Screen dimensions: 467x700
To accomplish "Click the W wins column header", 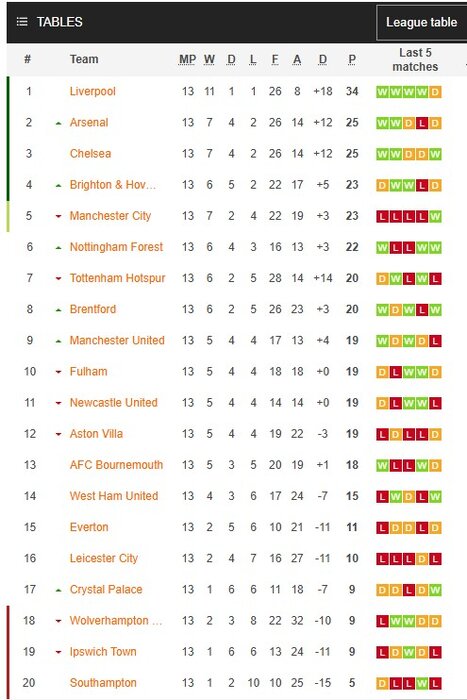I will pyautogui.click(x=209, y=59).
